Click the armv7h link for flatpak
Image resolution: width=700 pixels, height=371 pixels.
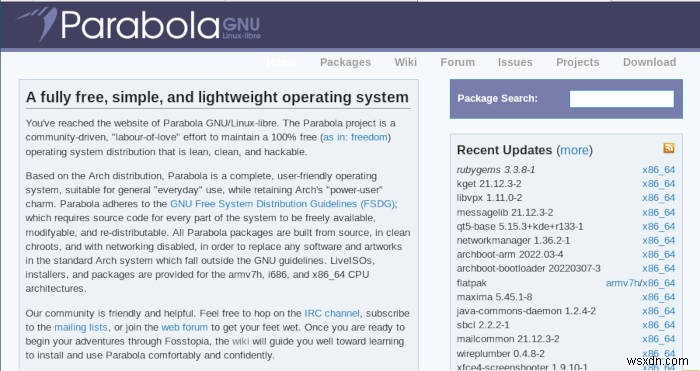[623, 283]
